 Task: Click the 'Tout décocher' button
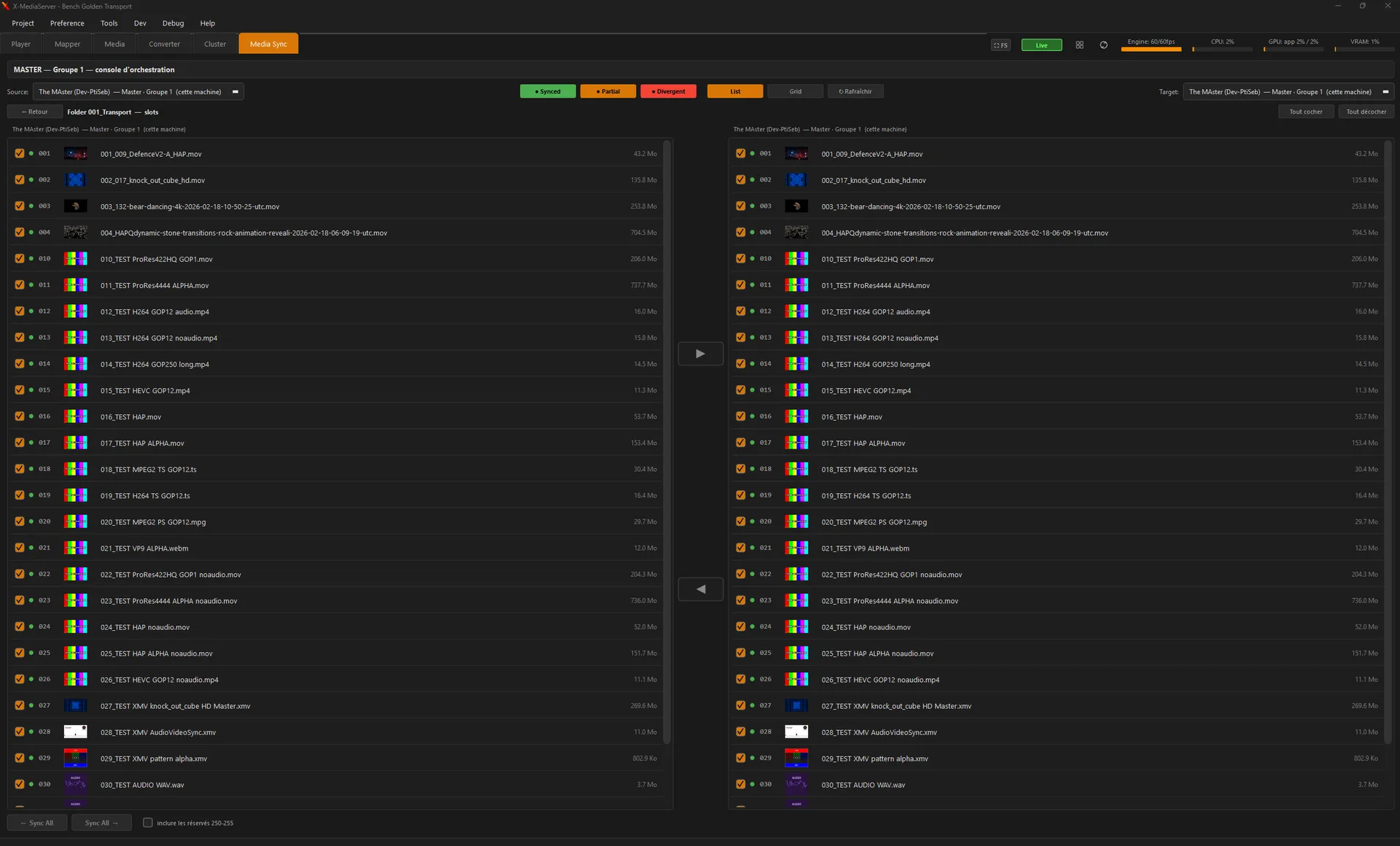pos(1366,112)
